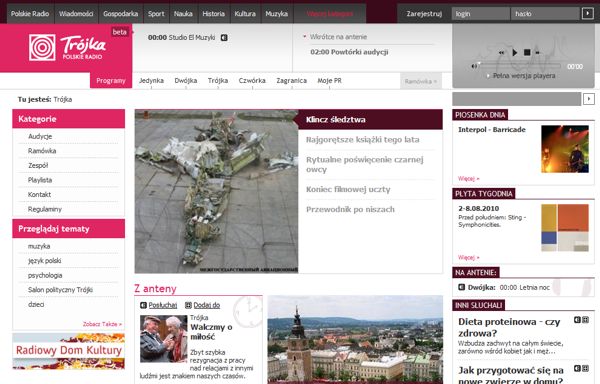
Task: Open Historia in top menu
Action: [x=214, y=14]
